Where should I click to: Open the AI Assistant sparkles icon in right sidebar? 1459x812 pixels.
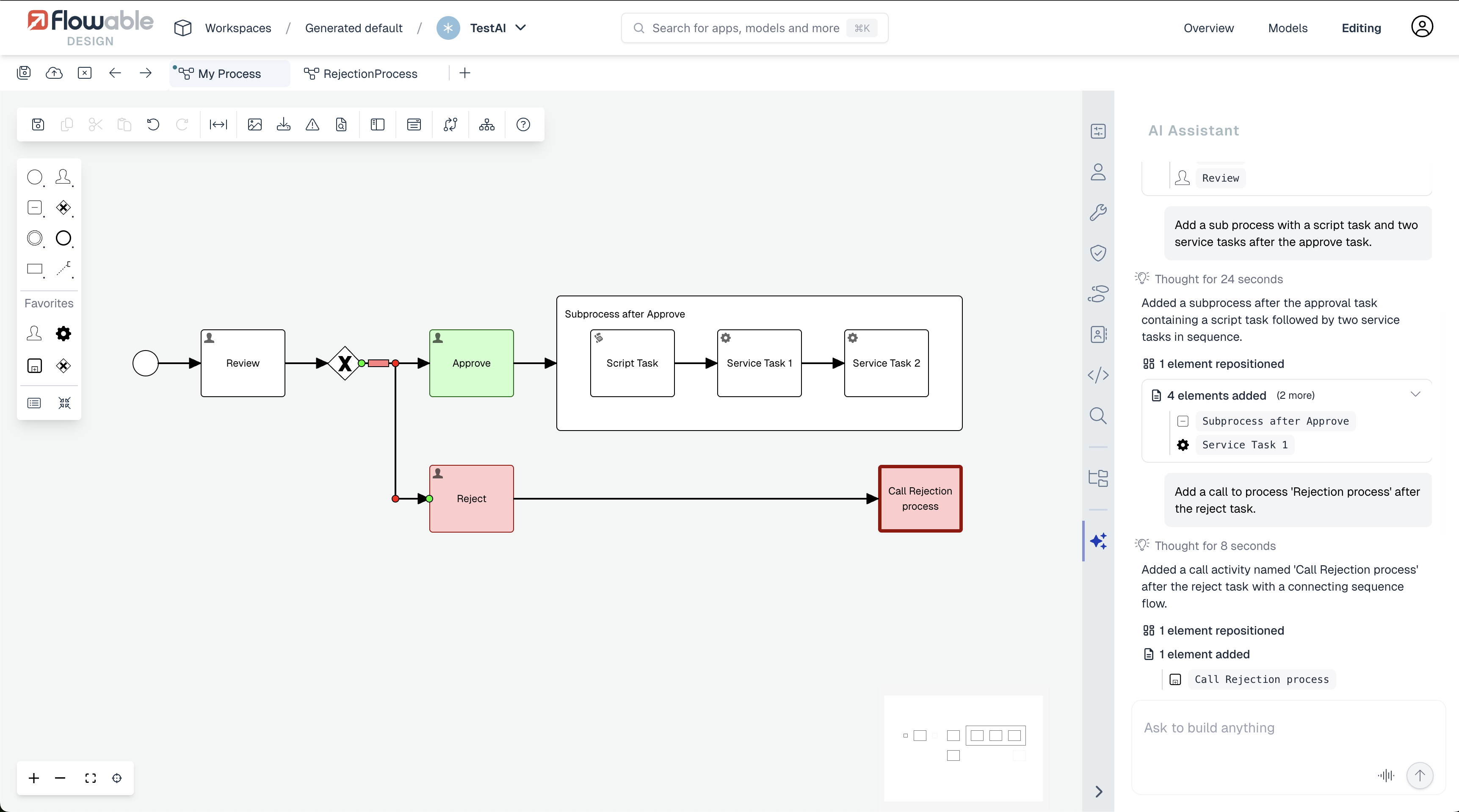tap(1098, 541)
